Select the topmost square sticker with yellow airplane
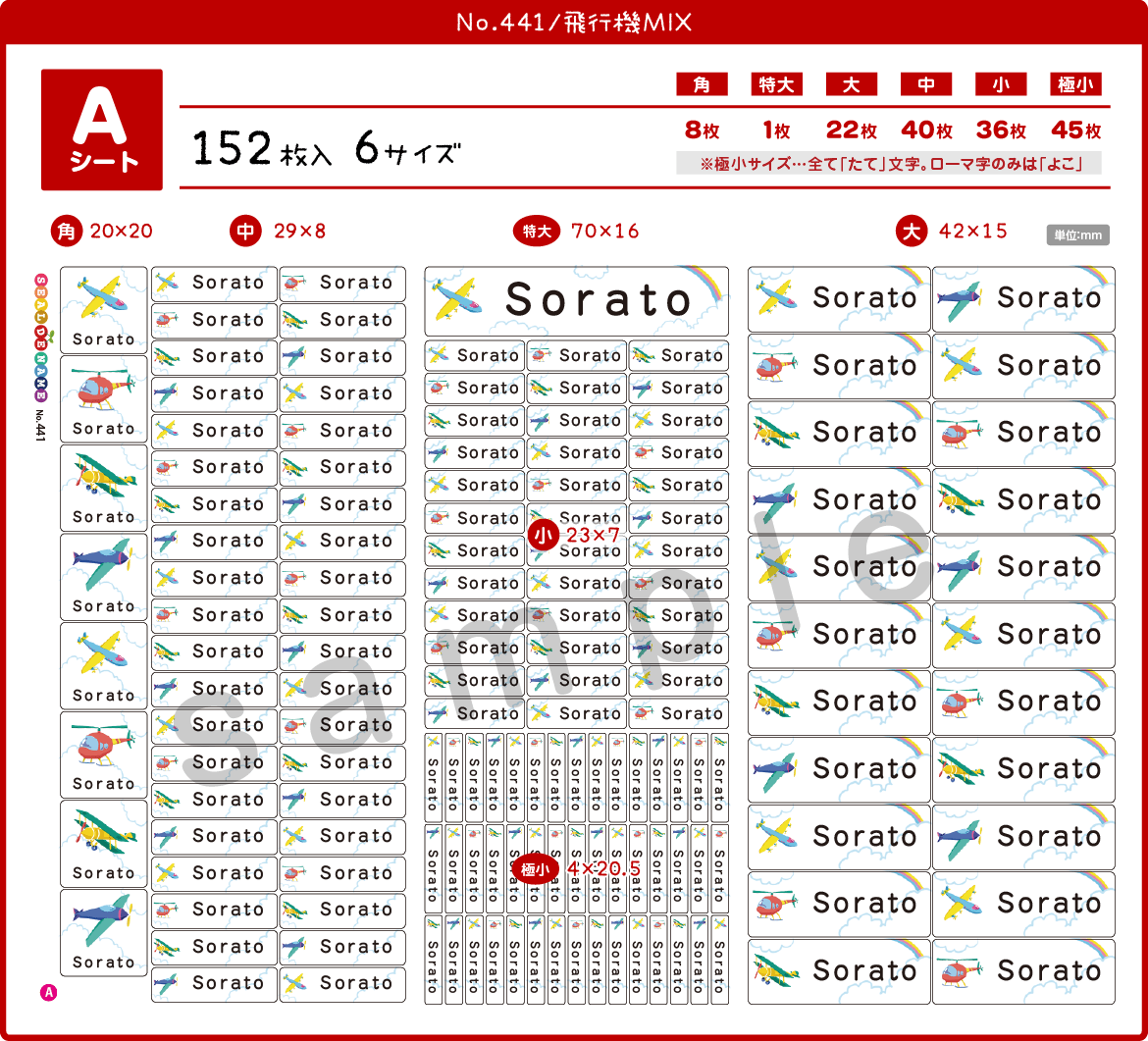This screenshot has width=1148, height=1041. coord(104,310)
